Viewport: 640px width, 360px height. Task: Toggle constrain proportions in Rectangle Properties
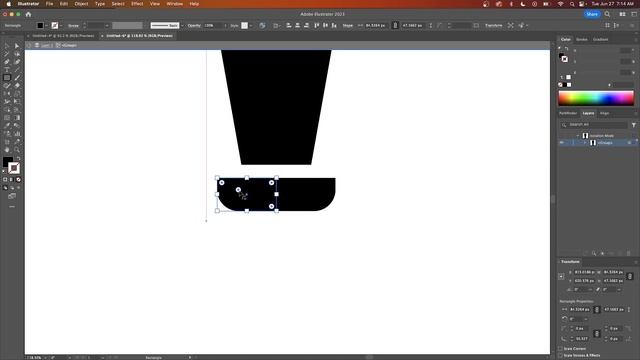[x=597, y=310]
